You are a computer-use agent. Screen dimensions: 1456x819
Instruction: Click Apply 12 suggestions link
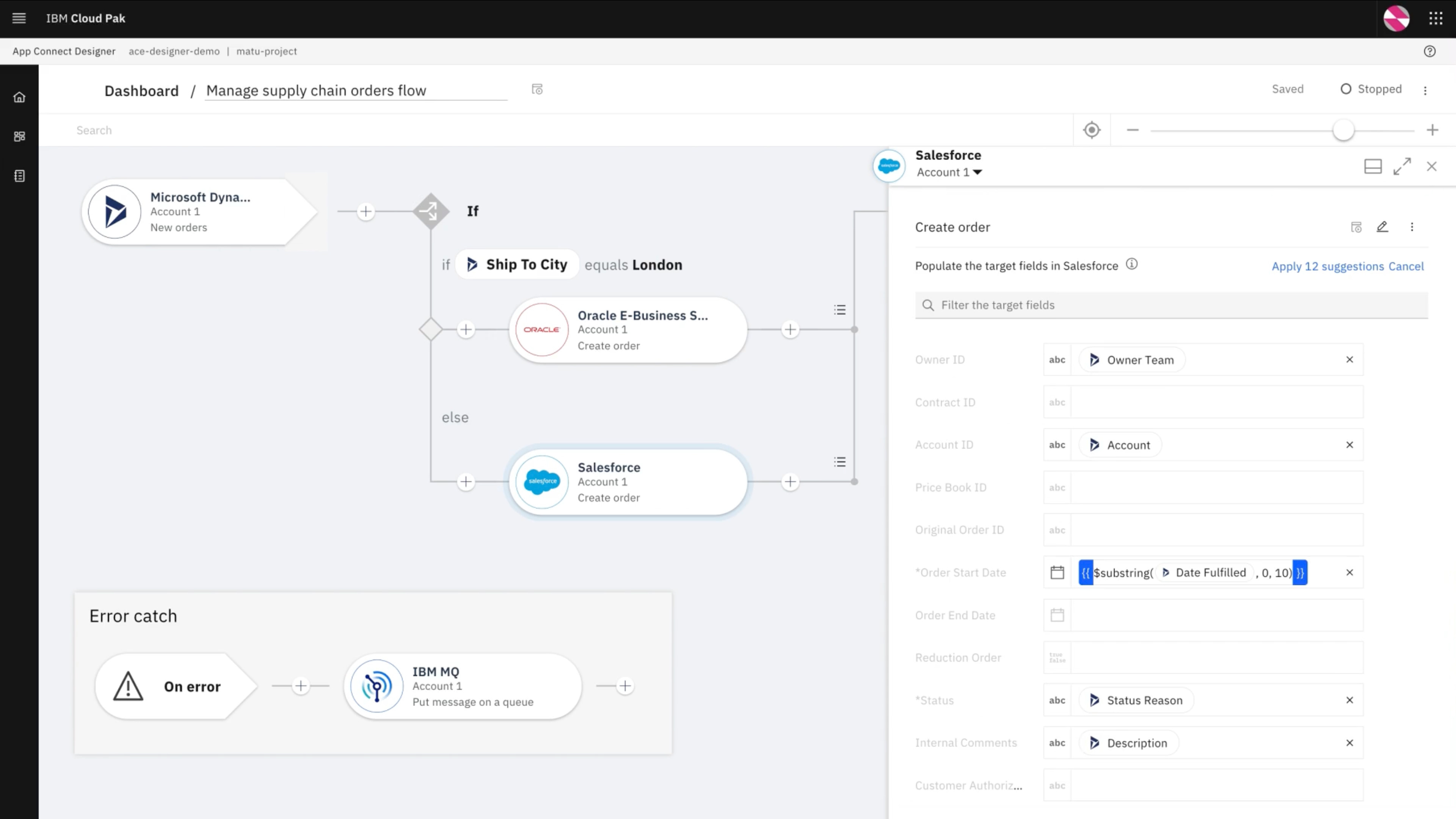click(x=1327, y=266)
